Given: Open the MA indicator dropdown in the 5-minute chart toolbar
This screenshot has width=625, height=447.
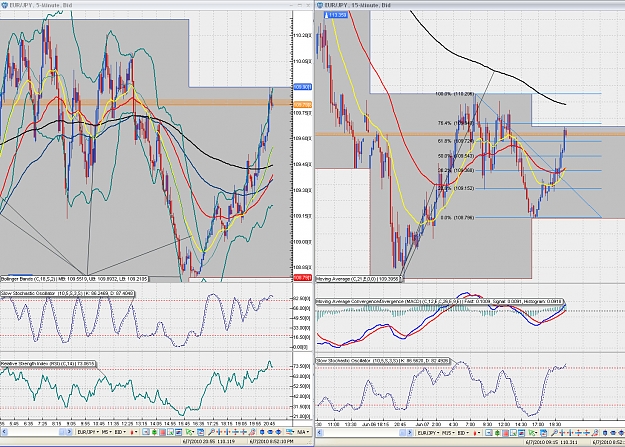Looking at the screenshot, I should (x=304, y=432).
